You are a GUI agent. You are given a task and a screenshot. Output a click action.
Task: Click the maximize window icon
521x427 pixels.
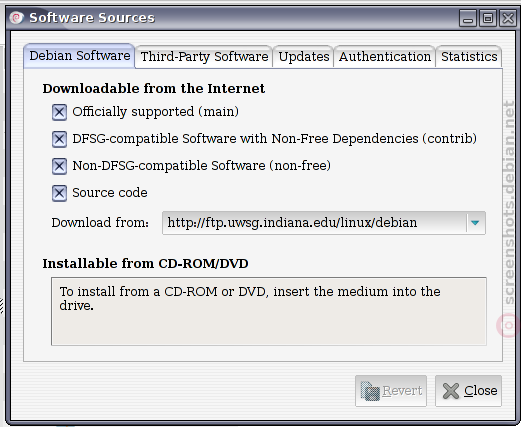tap(488, 18)
